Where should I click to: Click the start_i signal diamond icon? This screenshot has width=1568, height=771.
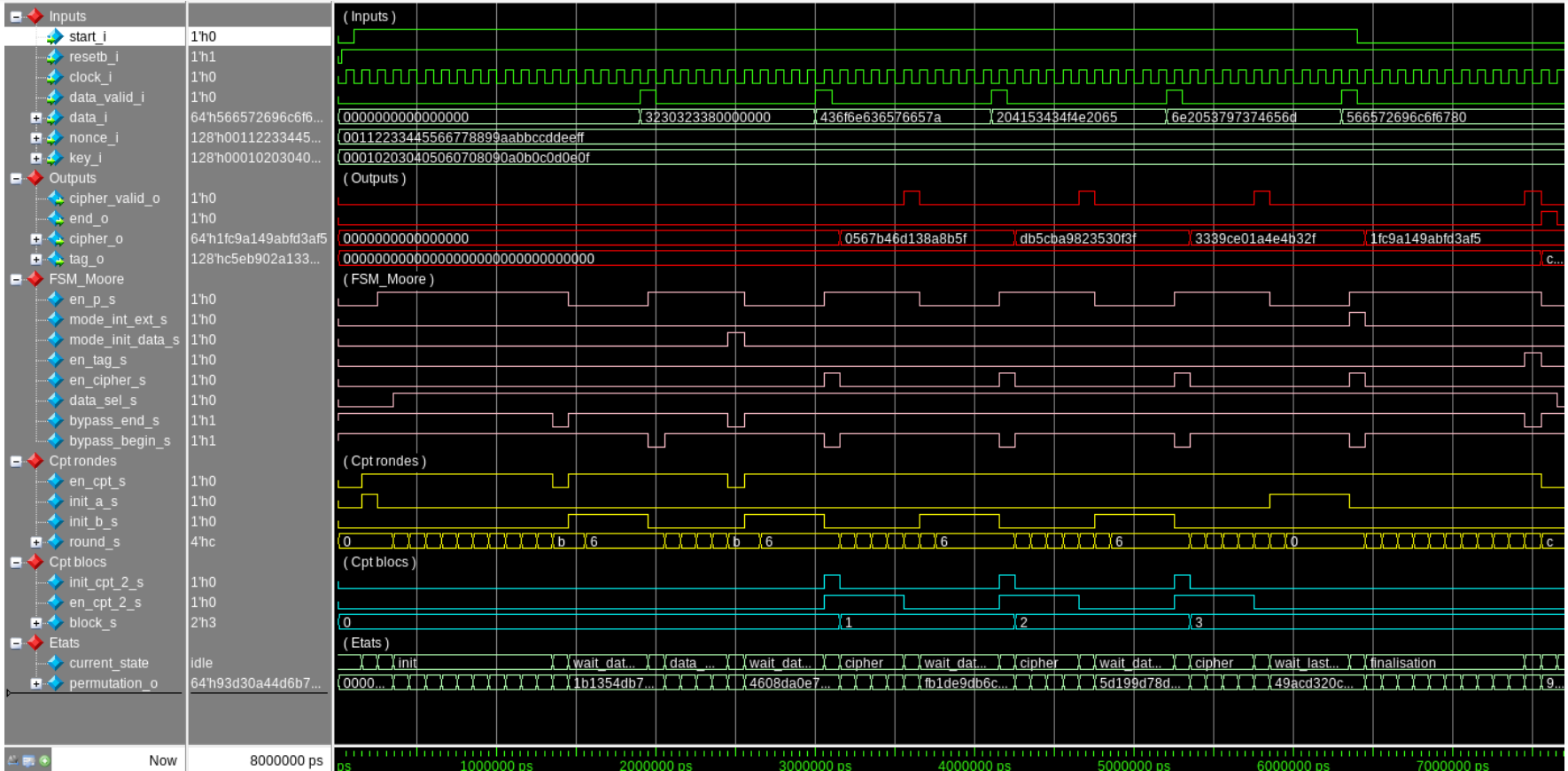click(55, 36)
